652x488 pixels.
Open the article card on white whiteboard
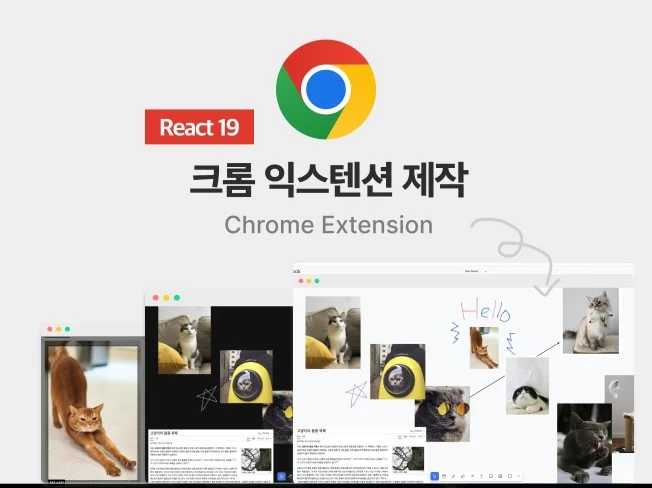pyautogui.click(x=360, y=454)
